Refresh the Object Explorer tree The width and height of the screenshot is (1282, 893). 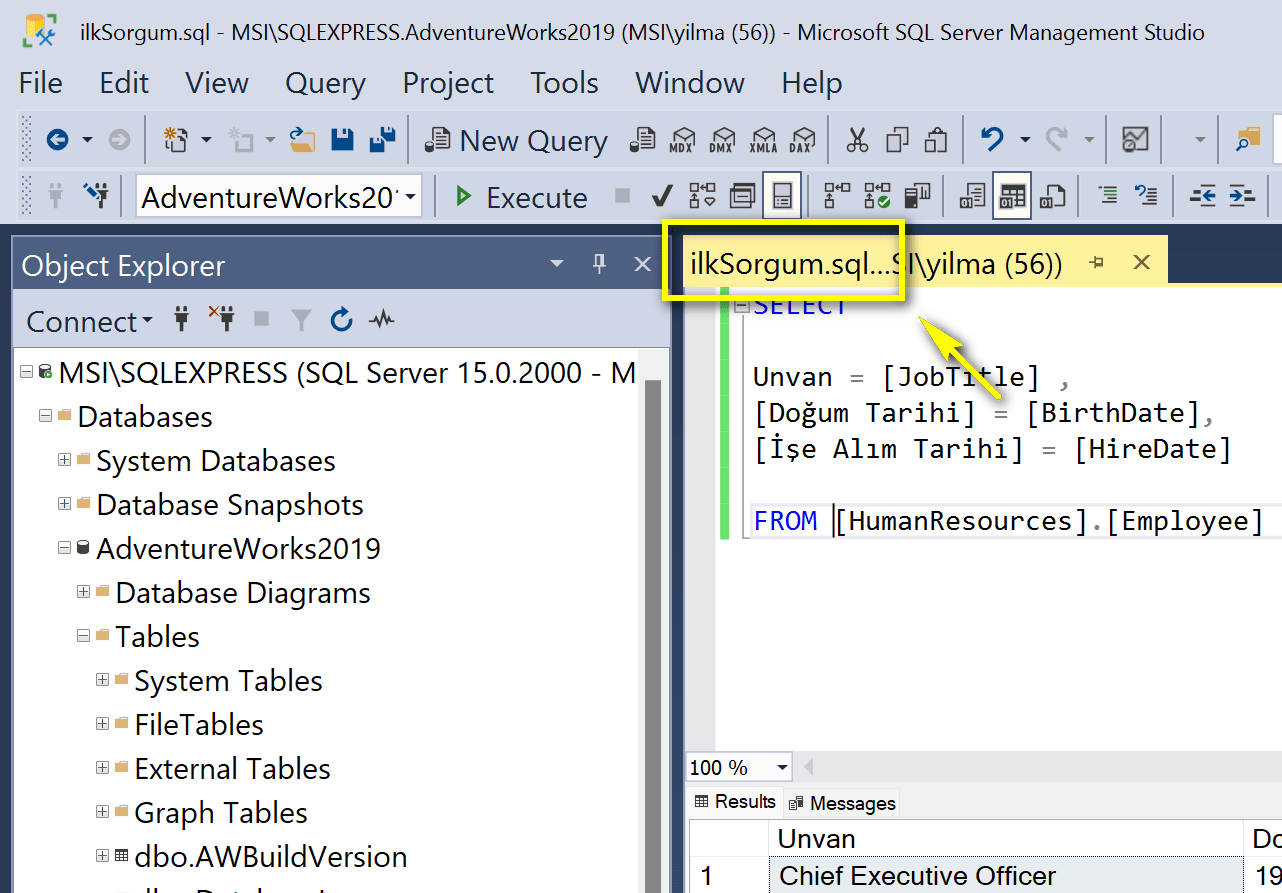341,320
